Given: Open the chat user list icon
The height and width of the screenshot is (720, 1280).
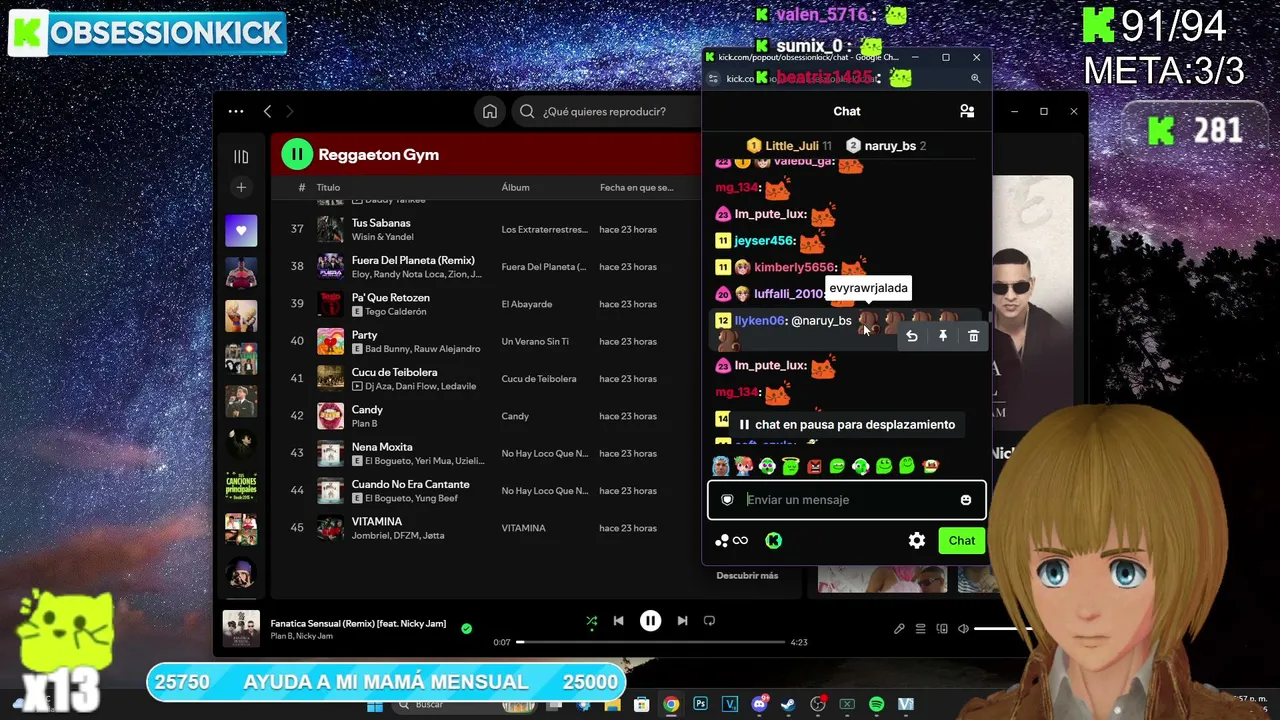Looking at the screenshot, I should 967,111.
